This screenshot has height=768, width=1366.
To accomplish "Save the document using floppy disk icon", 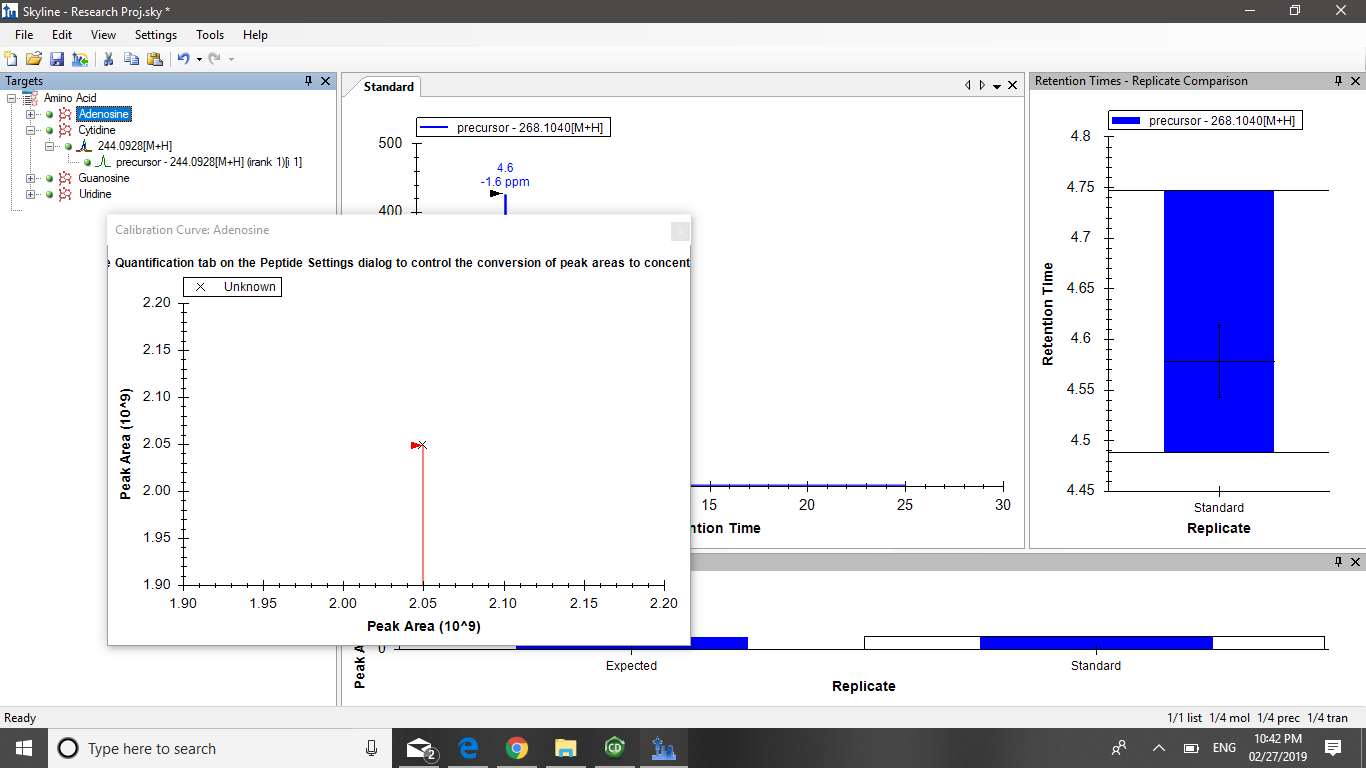I will click(x=57, y=59).
